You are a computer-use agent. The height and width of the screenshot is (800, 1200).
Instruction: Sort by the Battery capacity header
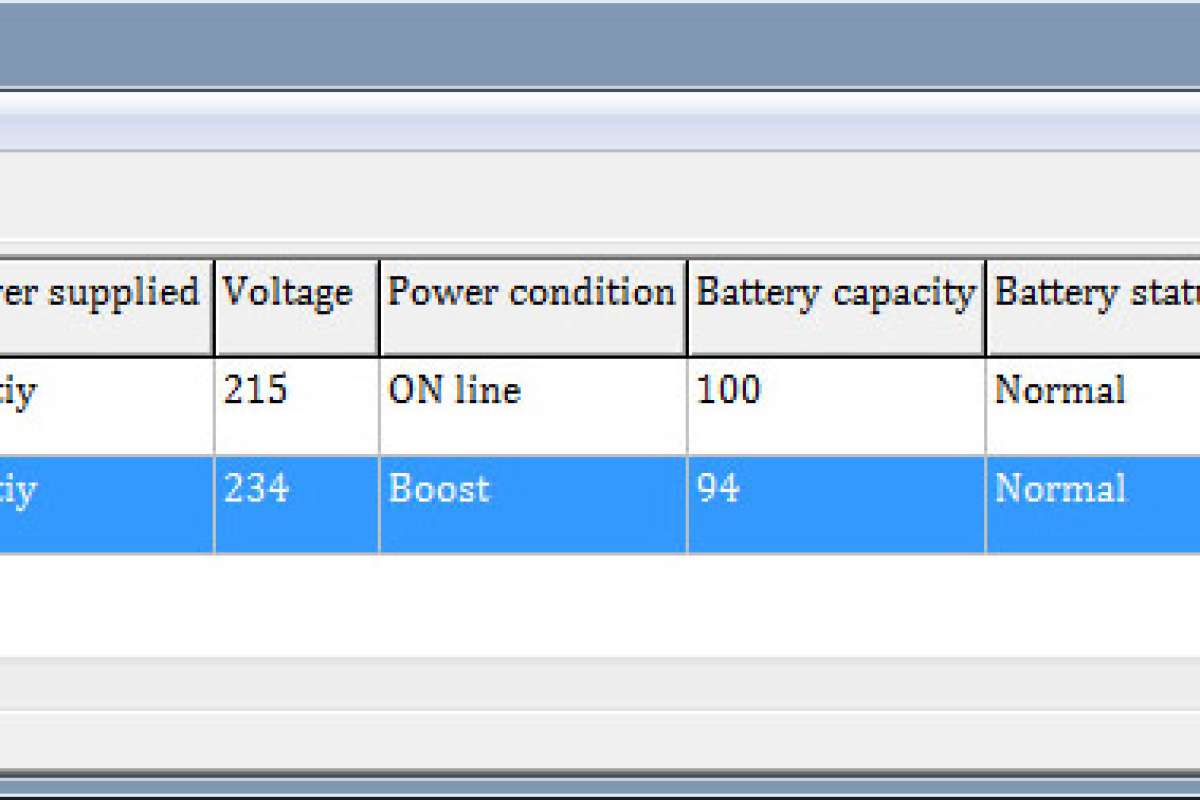click(x=835, y=306)
